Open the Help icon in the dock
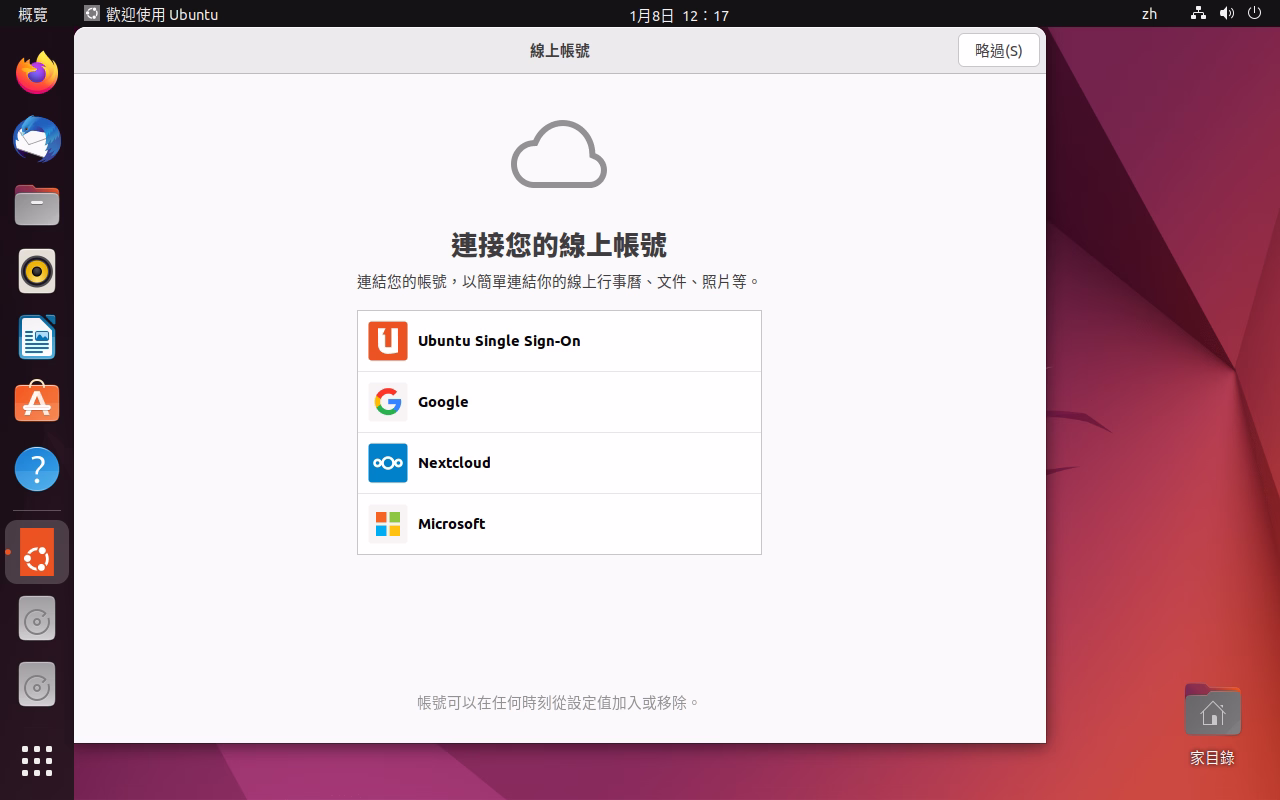The height and width of the screenshot is (800, 1280). tap(37, 469)
